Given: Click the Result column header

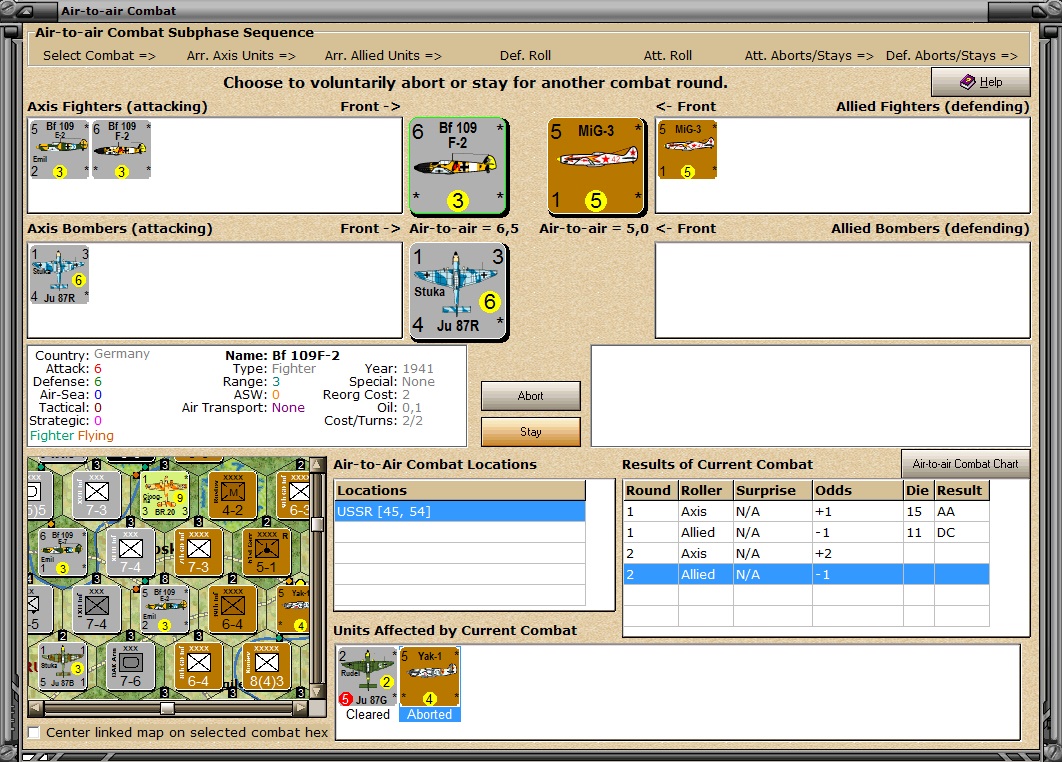Looking at the screenshot, I should [x=961, y=490].
